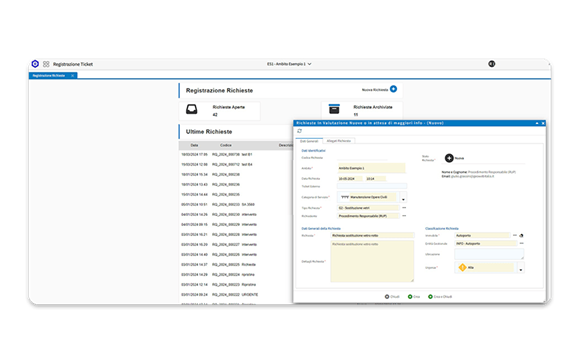Open the lookup dots beside Entità Gestionale

[521, 243]
